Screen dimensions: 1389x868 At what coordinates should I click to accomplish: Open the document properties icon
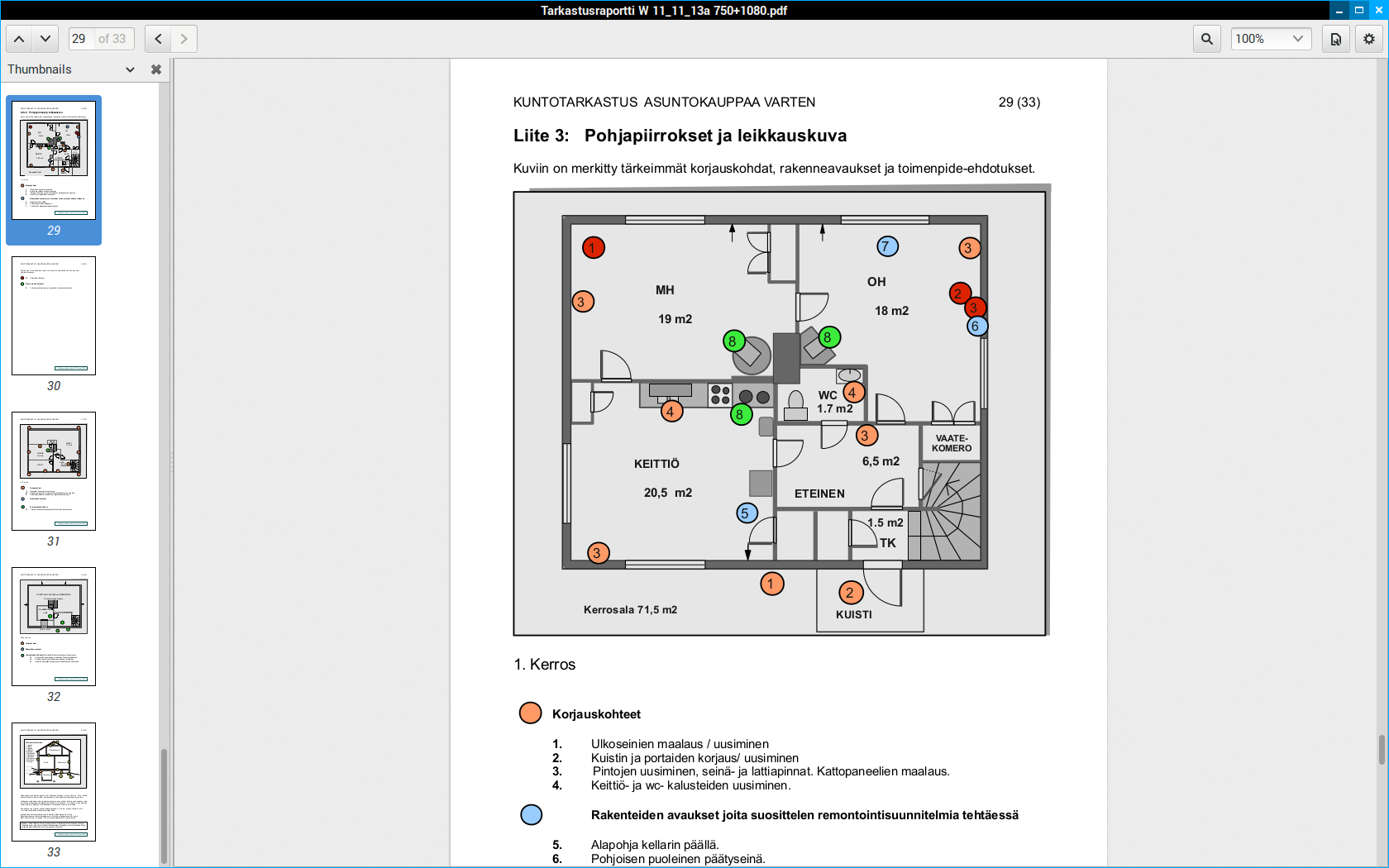1335,39
